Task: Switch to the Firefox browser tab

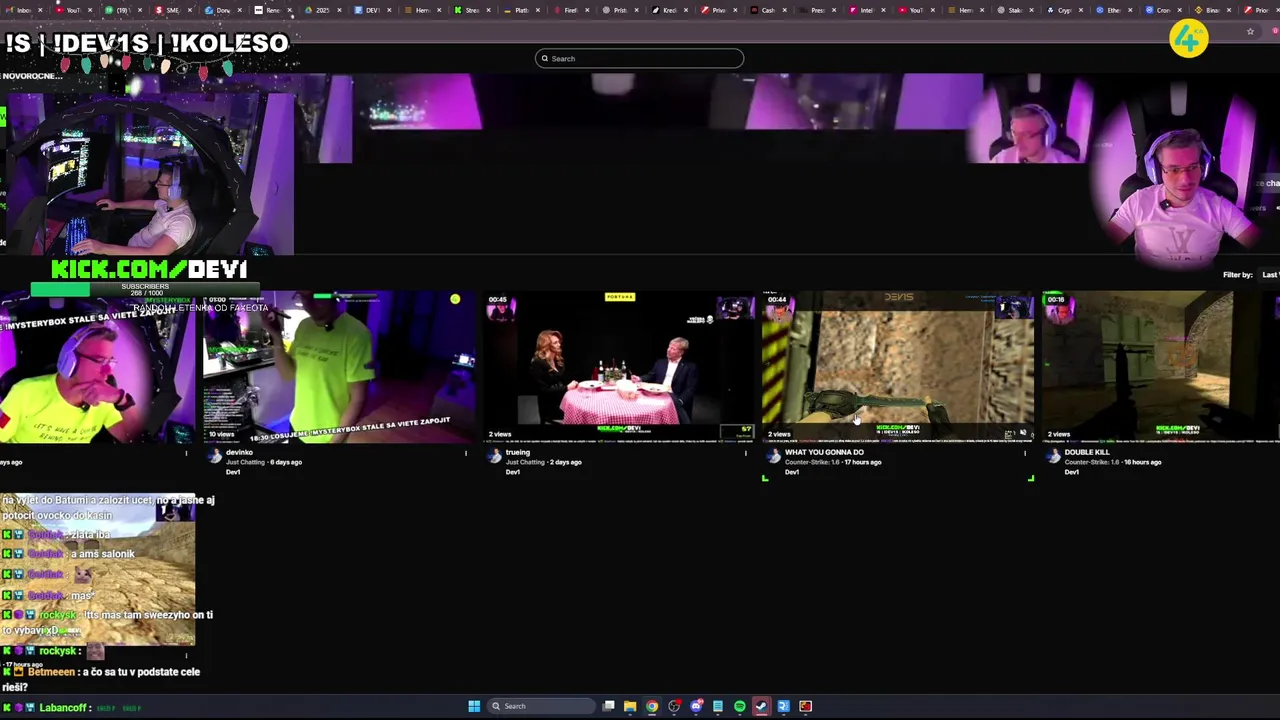Action: (570, 10)
